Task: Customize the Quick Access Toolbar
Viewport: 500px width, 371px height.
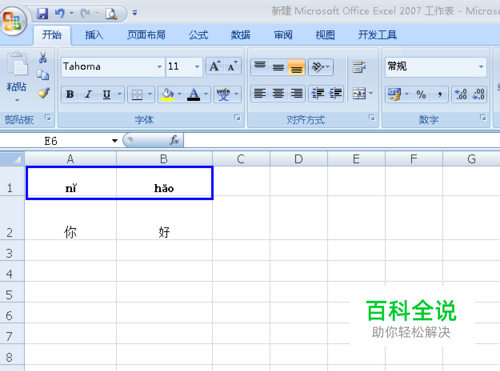Action: [135, 13]
